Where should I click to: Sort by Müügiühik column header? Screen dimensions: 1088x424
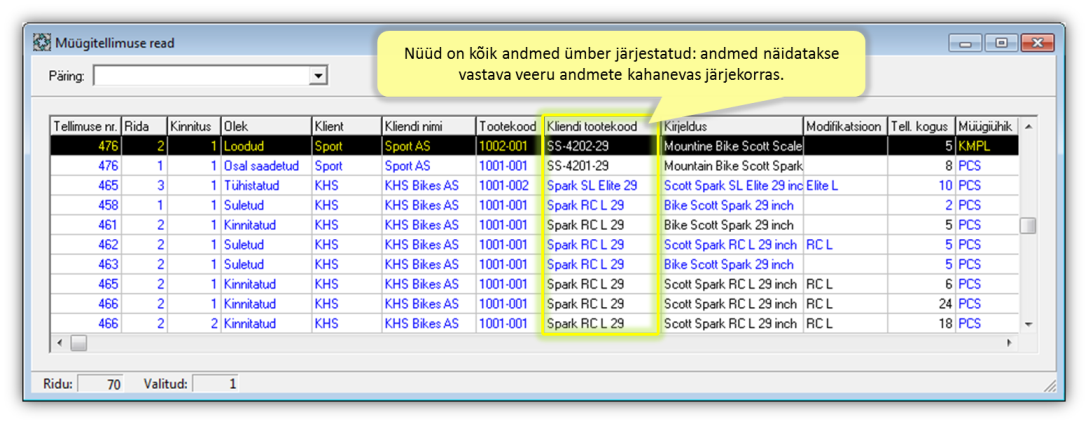click(x=987, y=126)
